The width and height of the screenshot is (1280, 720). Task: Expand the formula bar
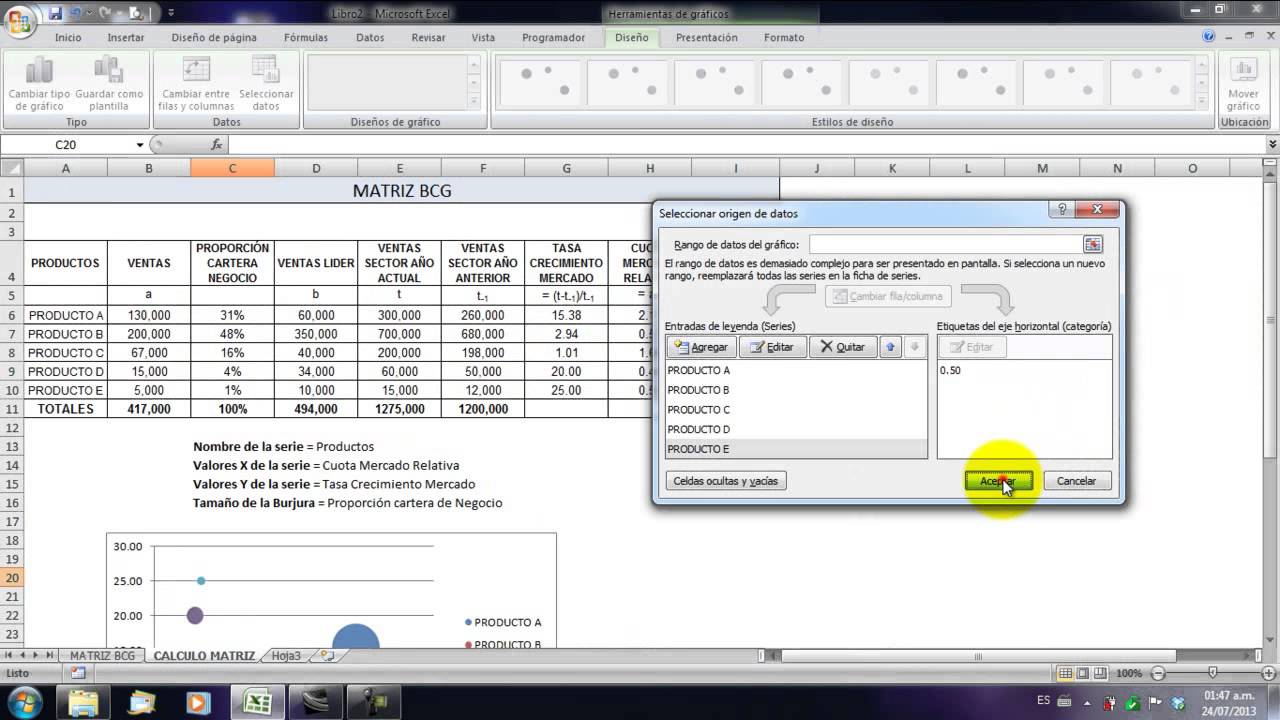[x=1272, y=145]
